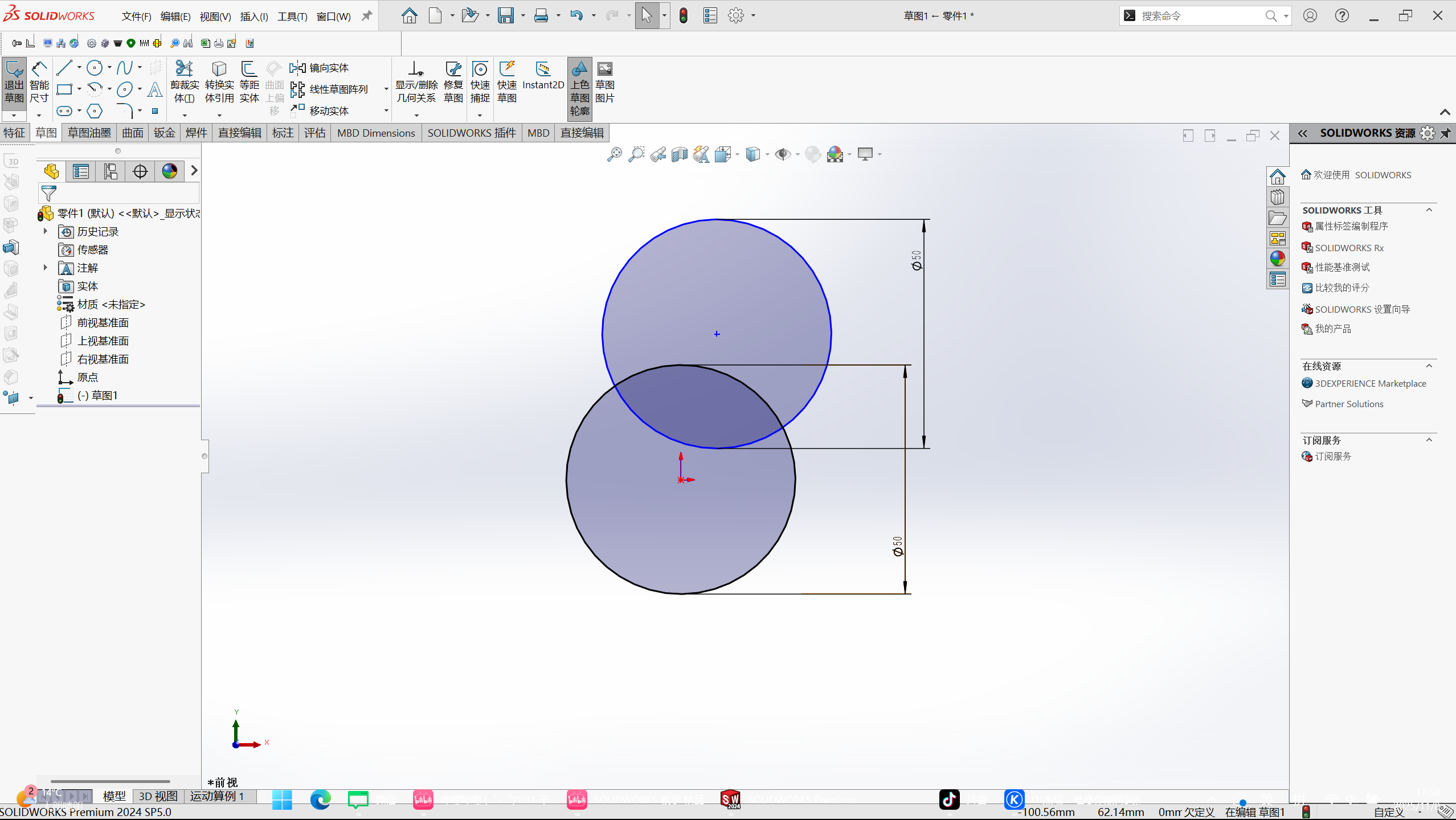Viewport: 1456px width, 820px height.
Task: Open the PropertyManager tab icon
Action: [x=81, y=171]
